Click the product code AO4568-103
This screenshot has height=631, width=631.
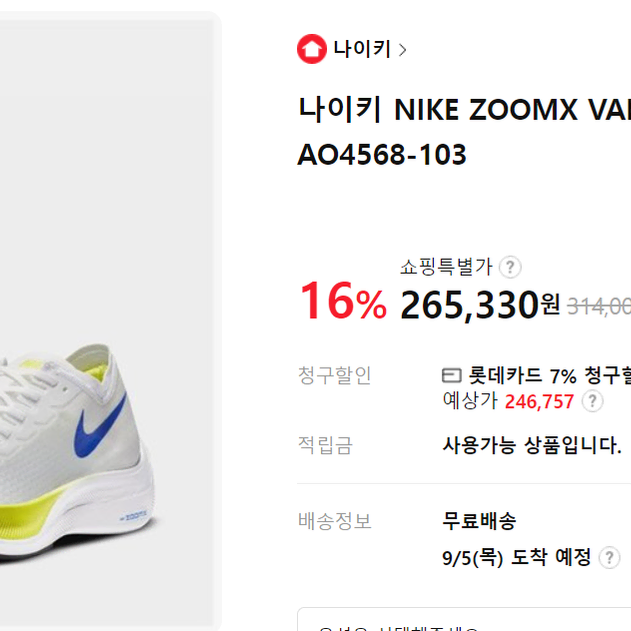381,155
